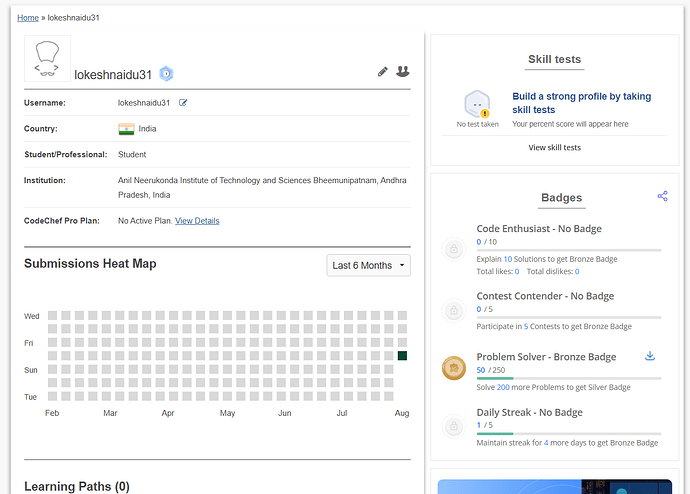Click Maintain streak for 4 more days text
Image resolution: width=690 pixels, height=494 pixels.
[567, 443]
